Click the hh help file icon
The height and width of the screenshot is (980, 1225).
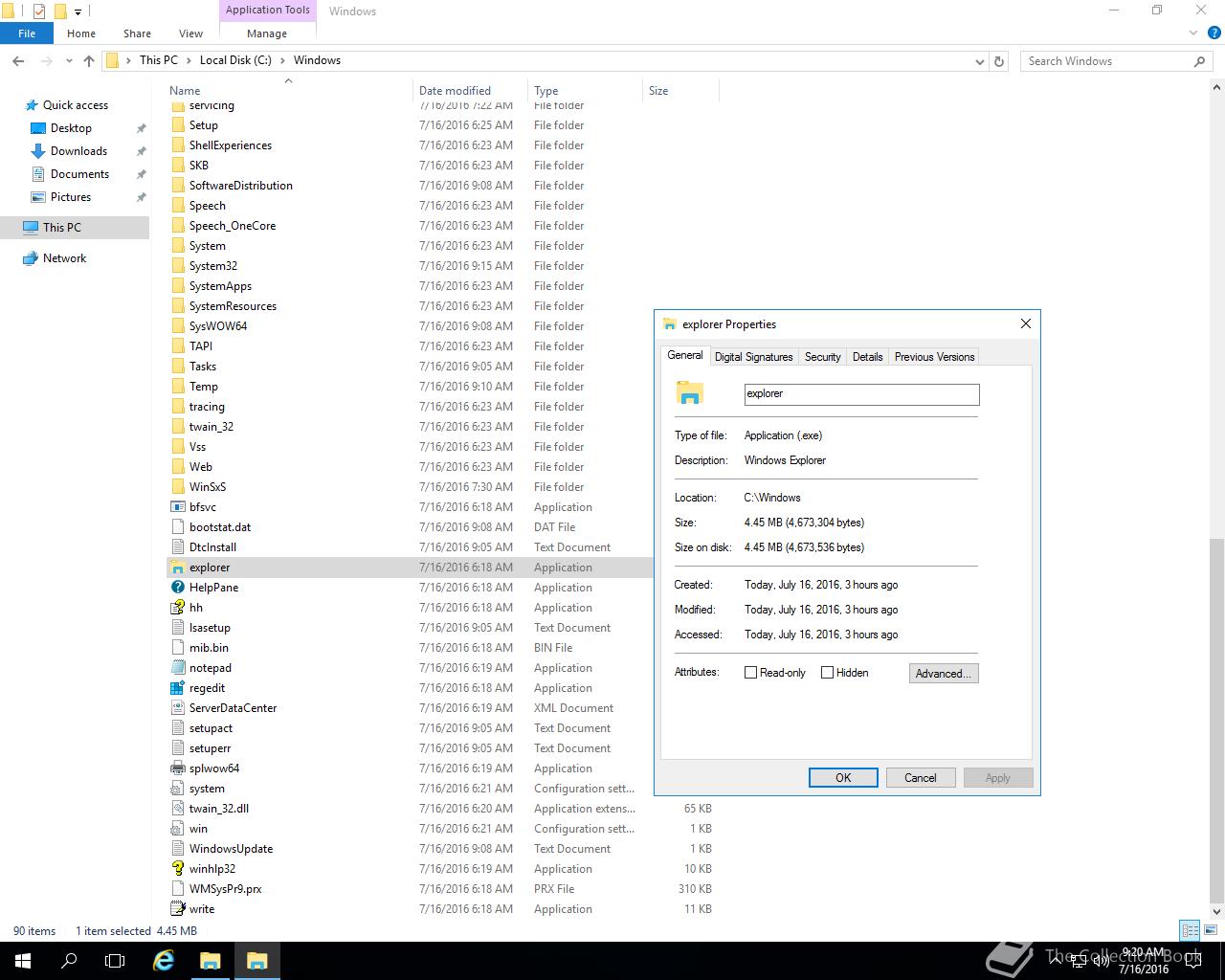[x=177, y=608]
